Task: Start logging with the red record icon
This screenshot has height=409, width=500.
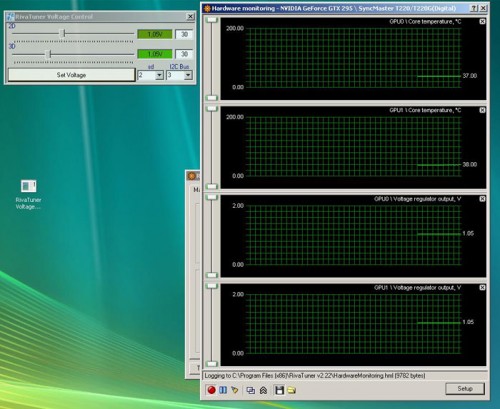Action: [x=211, y=390]
